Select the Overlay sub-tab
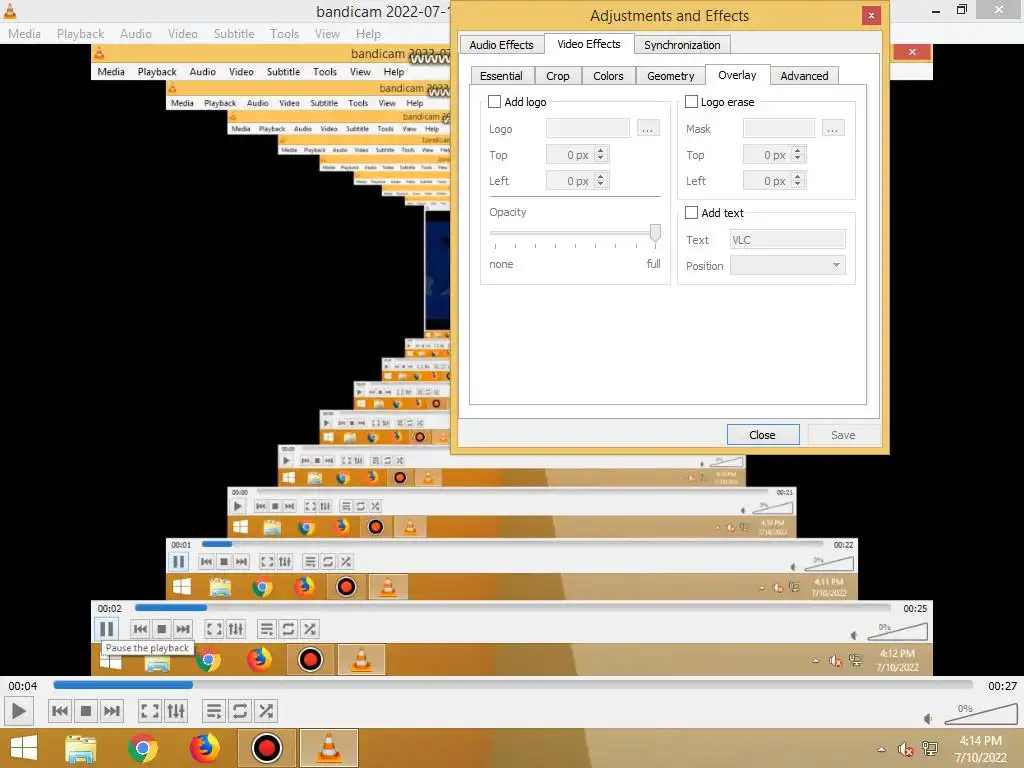The width and height of the screenshot is (1024, 768). 737,75
